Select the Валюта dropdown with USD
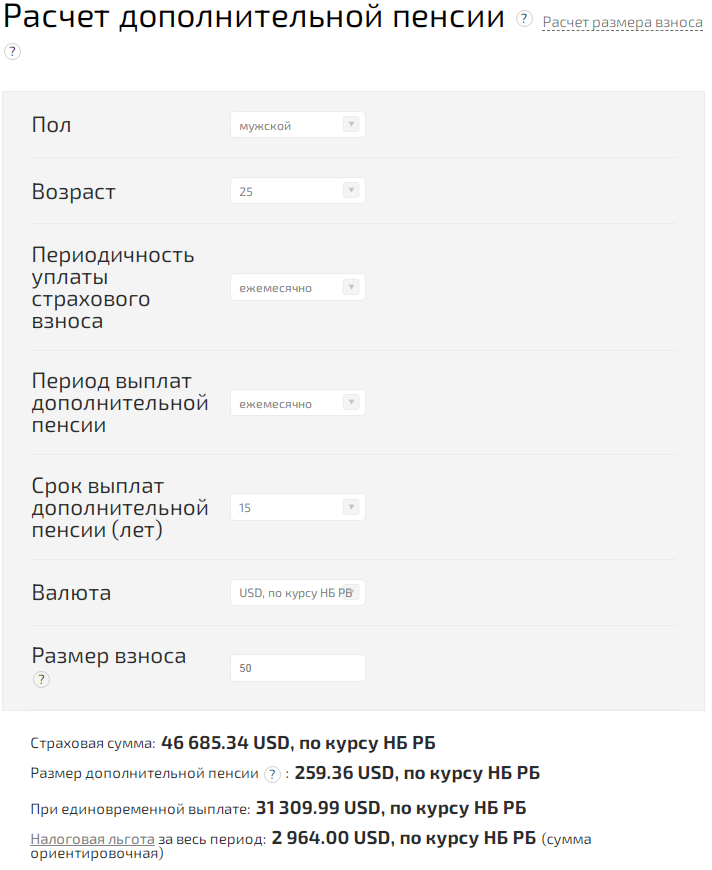 (x=297, y=593)
